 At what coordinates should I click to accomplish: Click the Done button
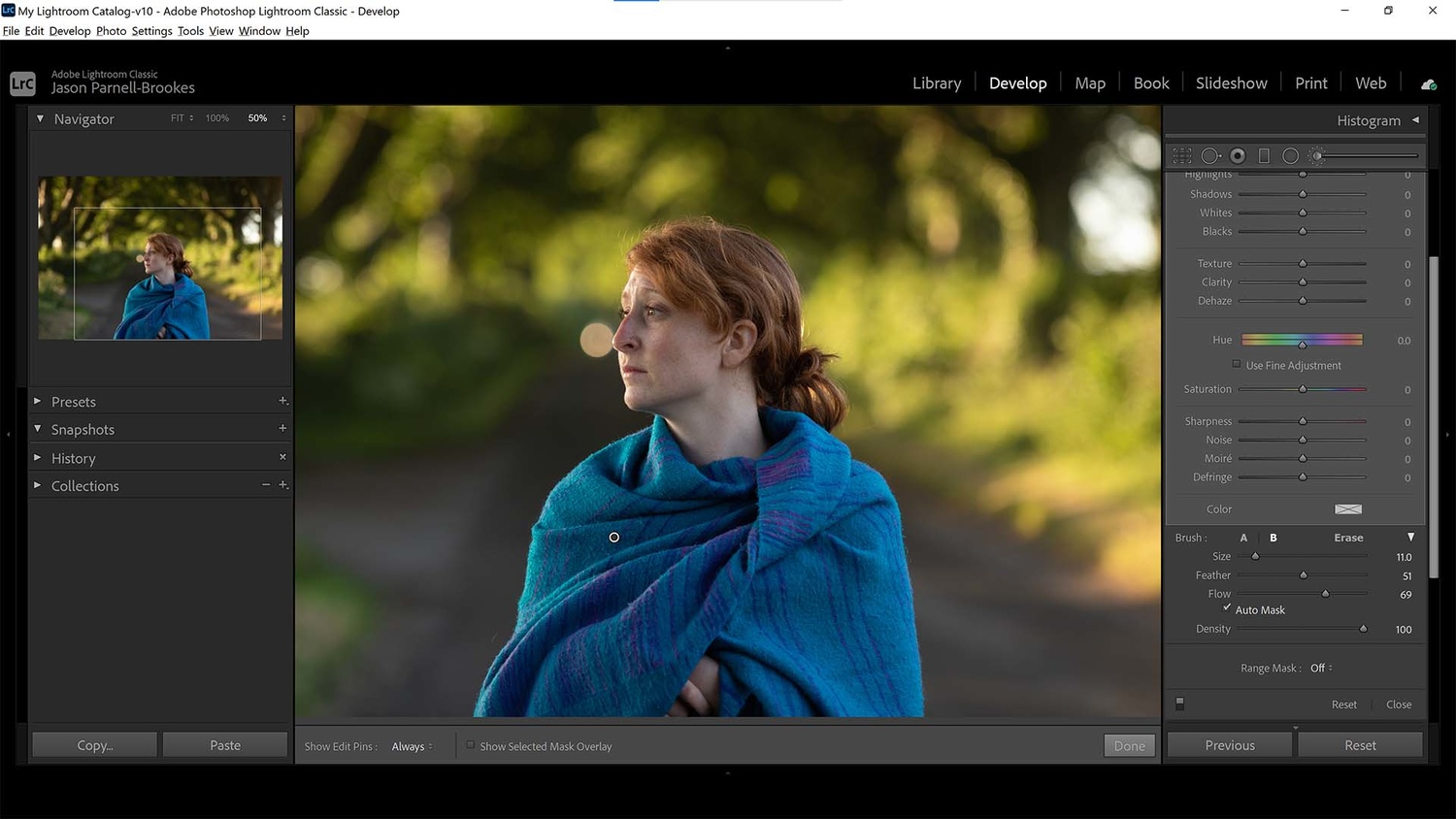(x=1129, y=745)
